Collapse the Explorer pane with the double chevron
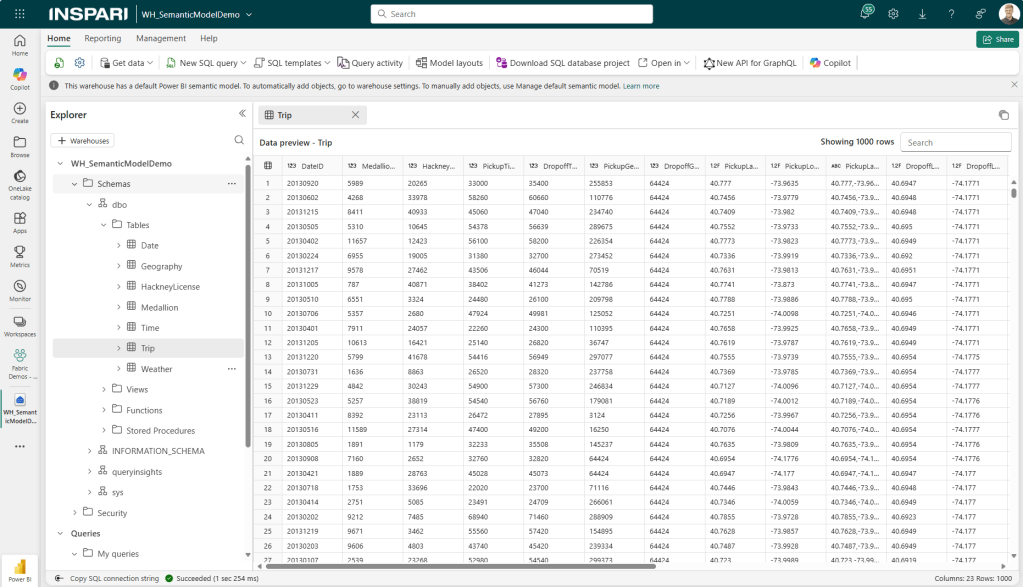 (242, 114)
